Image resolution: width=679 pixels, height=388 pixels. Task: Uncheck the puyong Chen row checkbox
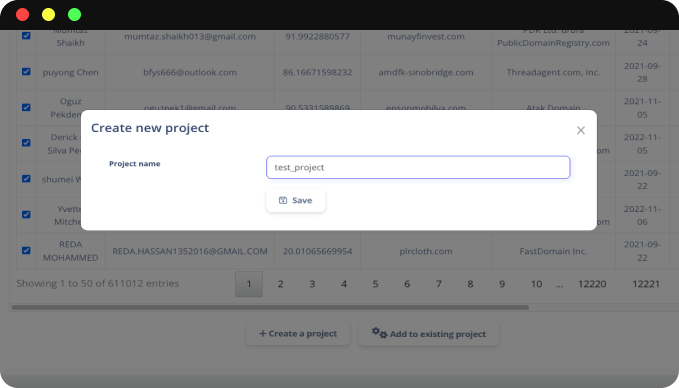point(26,71)
